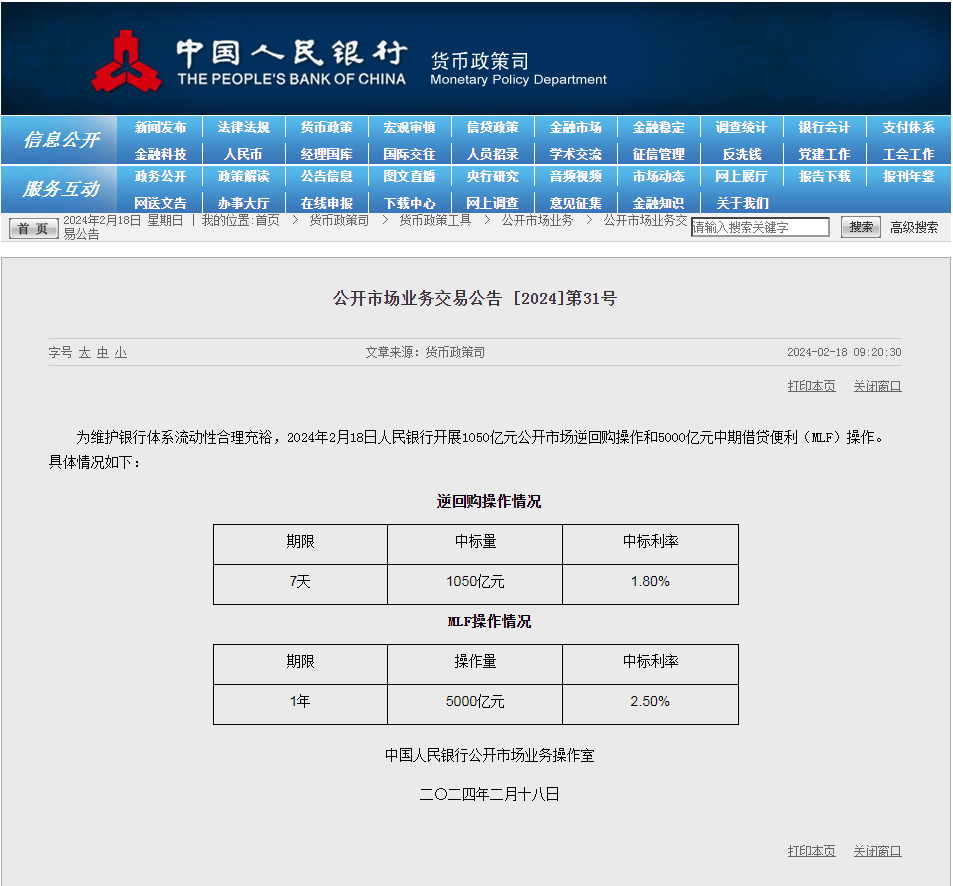Click the 首页 home button
This screenshot has height=886, width=953.
[x=33, y=229]
